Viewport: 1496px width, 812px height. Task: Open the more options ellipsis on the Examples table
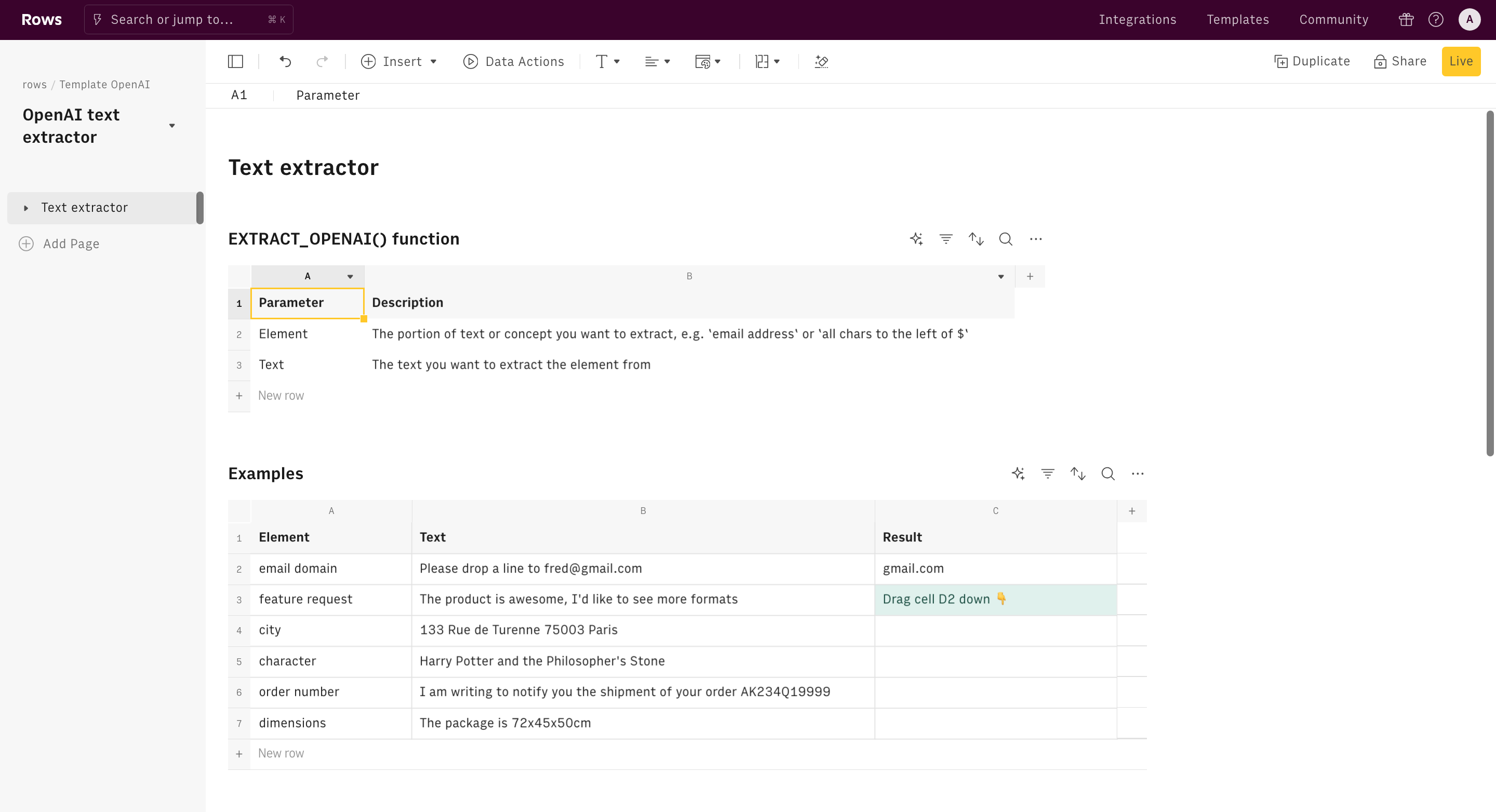tap(1137, 473)
